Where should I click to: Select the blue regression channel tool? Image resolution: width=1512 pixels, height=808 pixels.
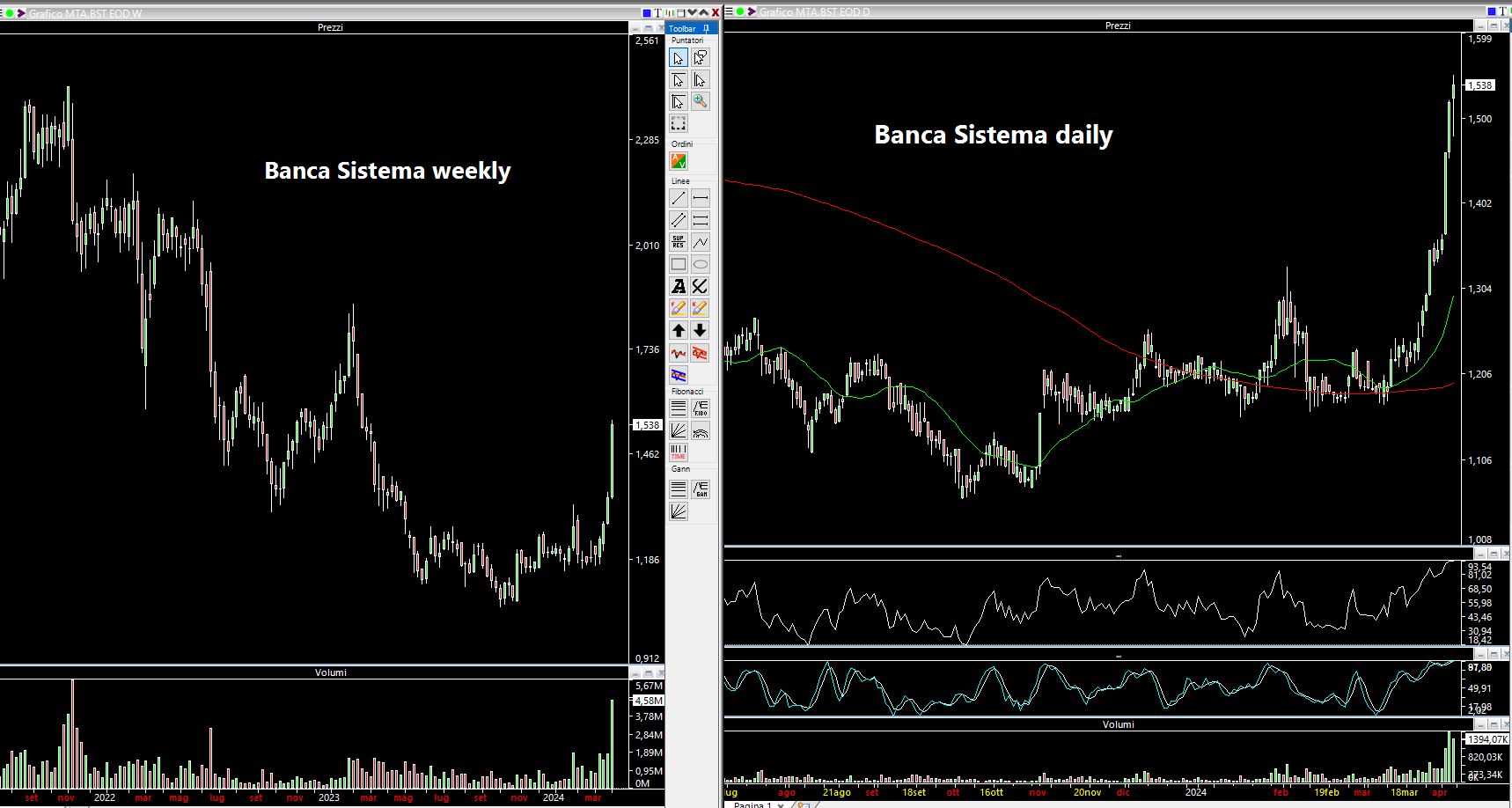pyautogui.click(x=678, y=375)
